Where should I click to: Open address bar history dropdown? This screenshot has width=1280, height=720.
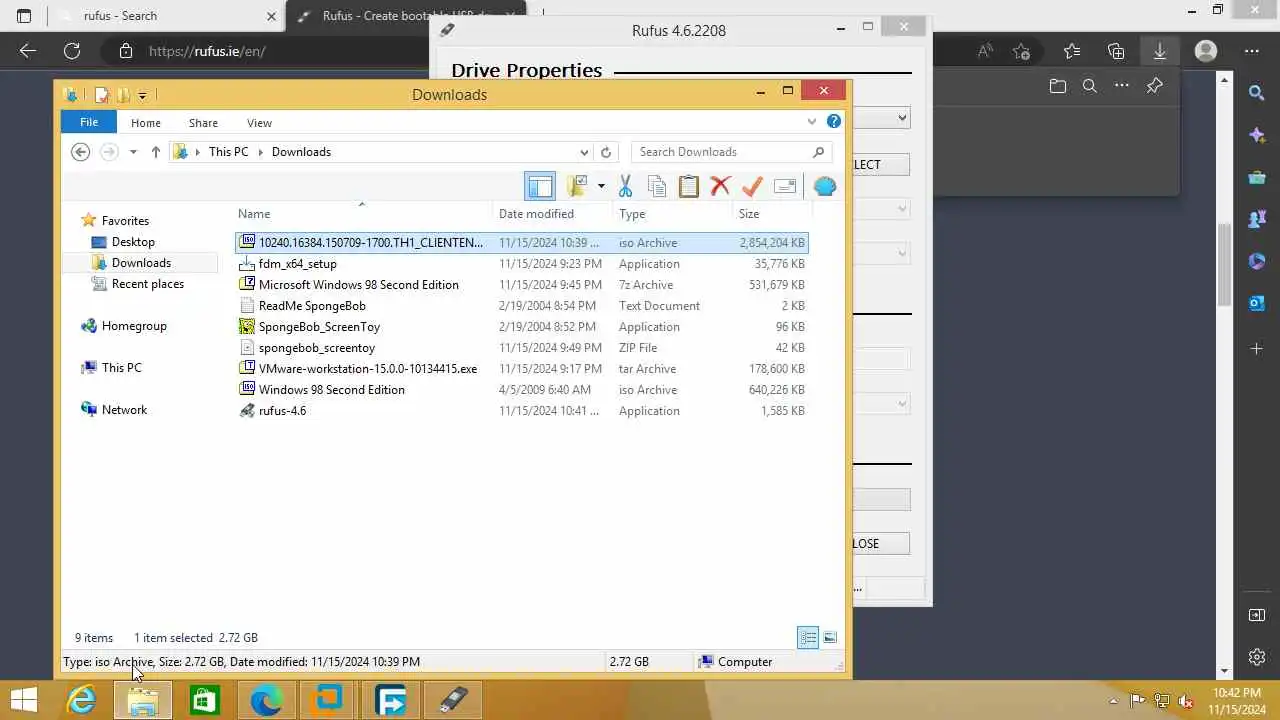tap(584, 152)
